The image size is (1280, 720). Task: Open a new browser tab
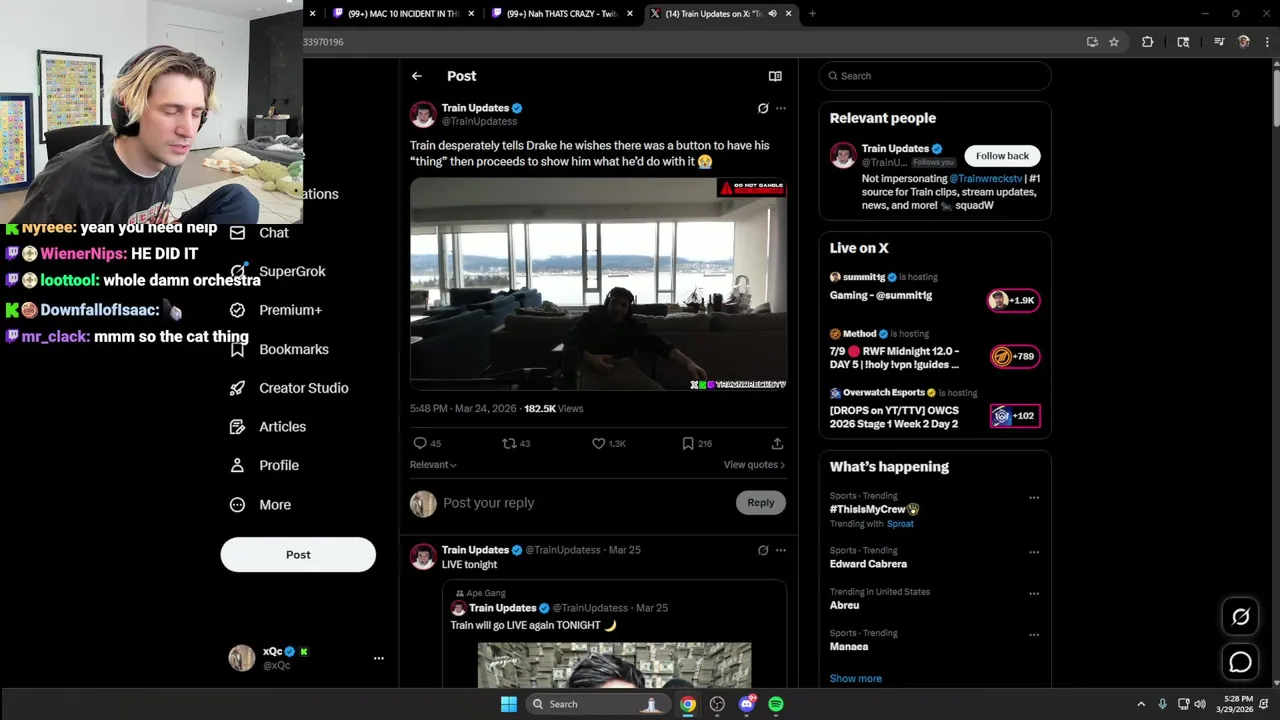pyautogui.click(x=812, y=14)
